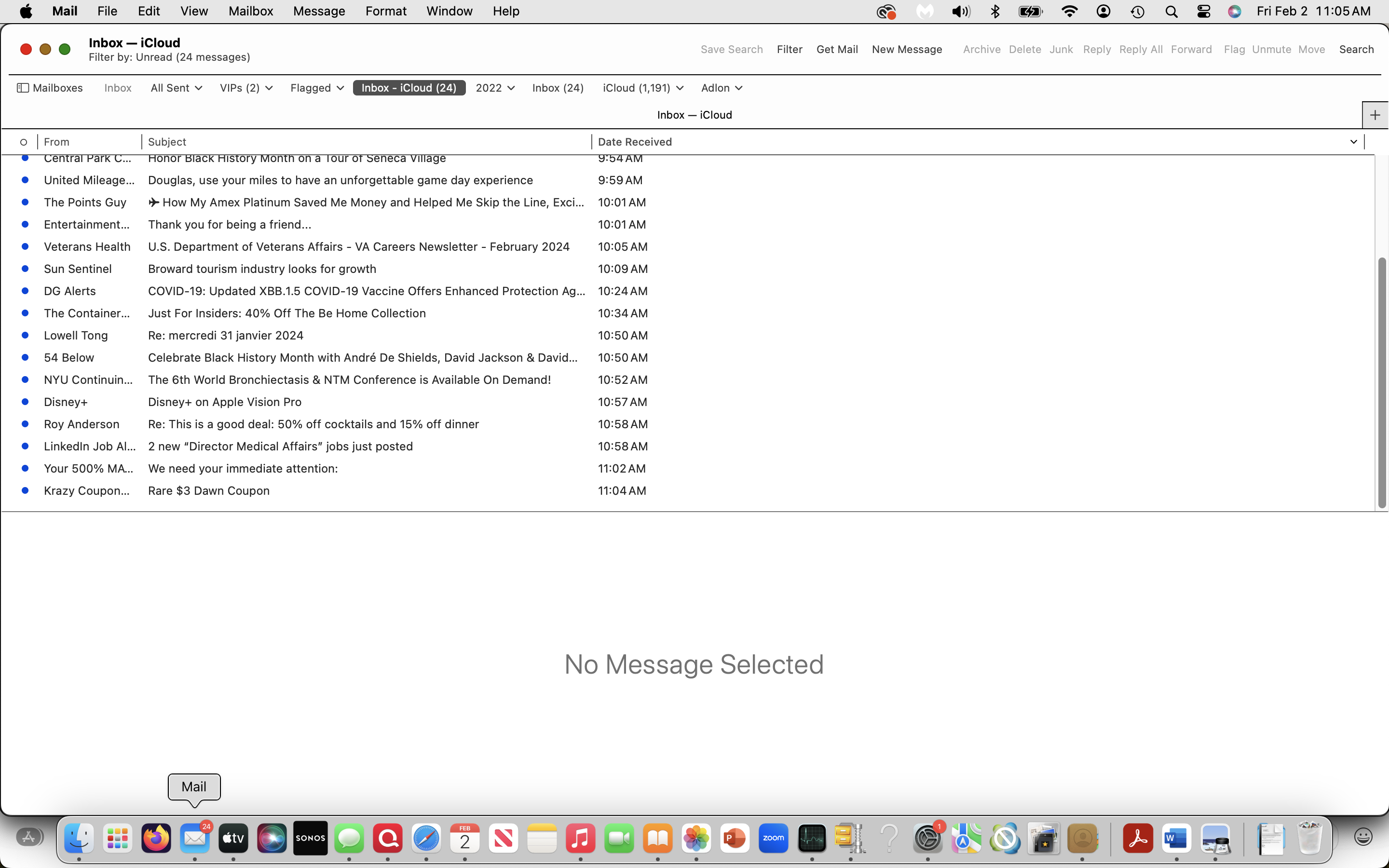1389x868 pixels.
Task: Open the Mailbox menu
Action: click(250, 12)
